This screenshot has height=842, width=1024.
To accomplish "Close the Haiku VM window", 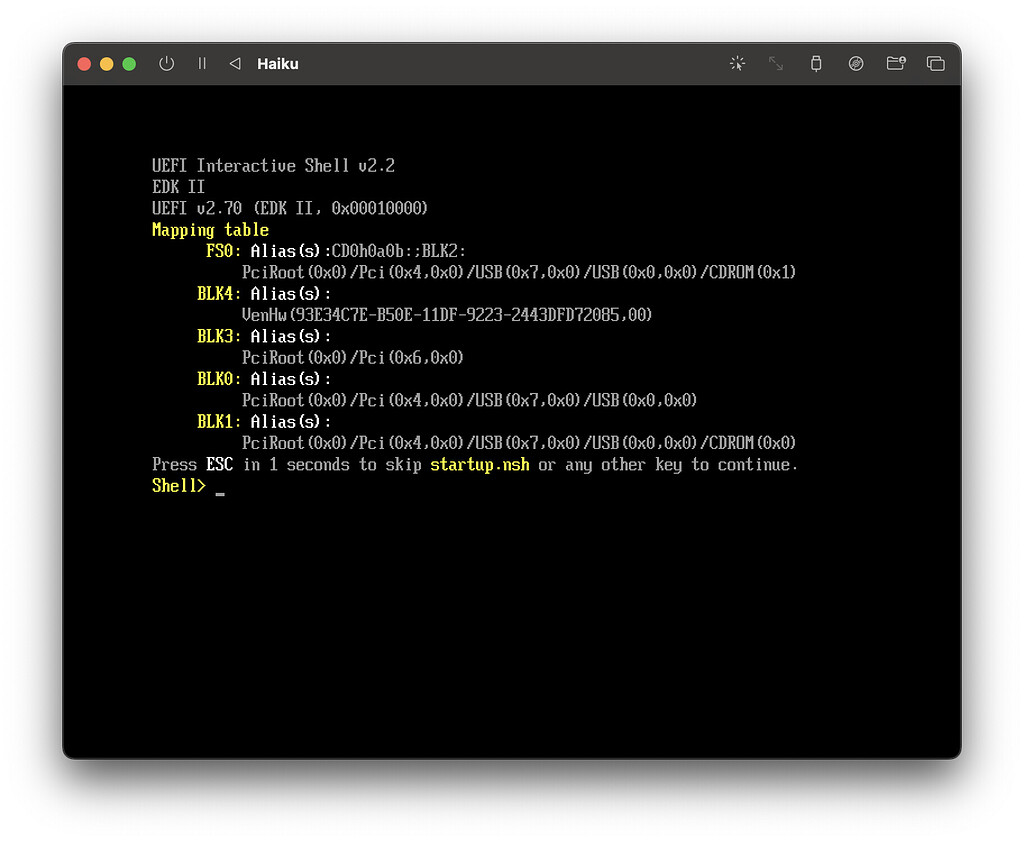I will (x=84, y=64).
